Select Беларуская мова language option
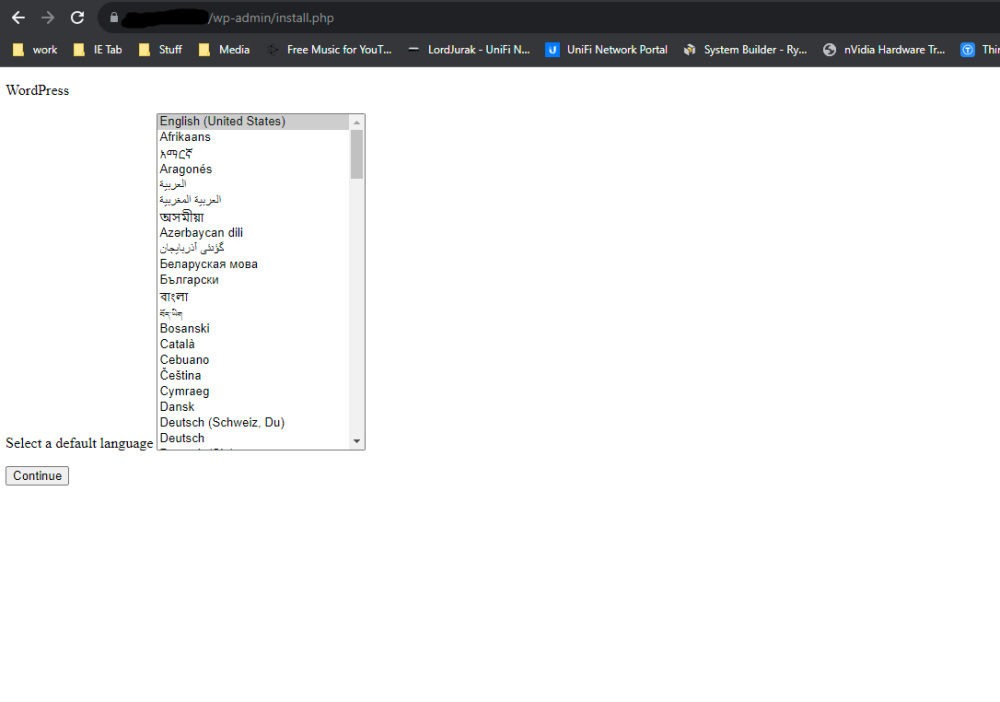The height and width of the screenshot is (702, 1000). [x=253, y=264]
